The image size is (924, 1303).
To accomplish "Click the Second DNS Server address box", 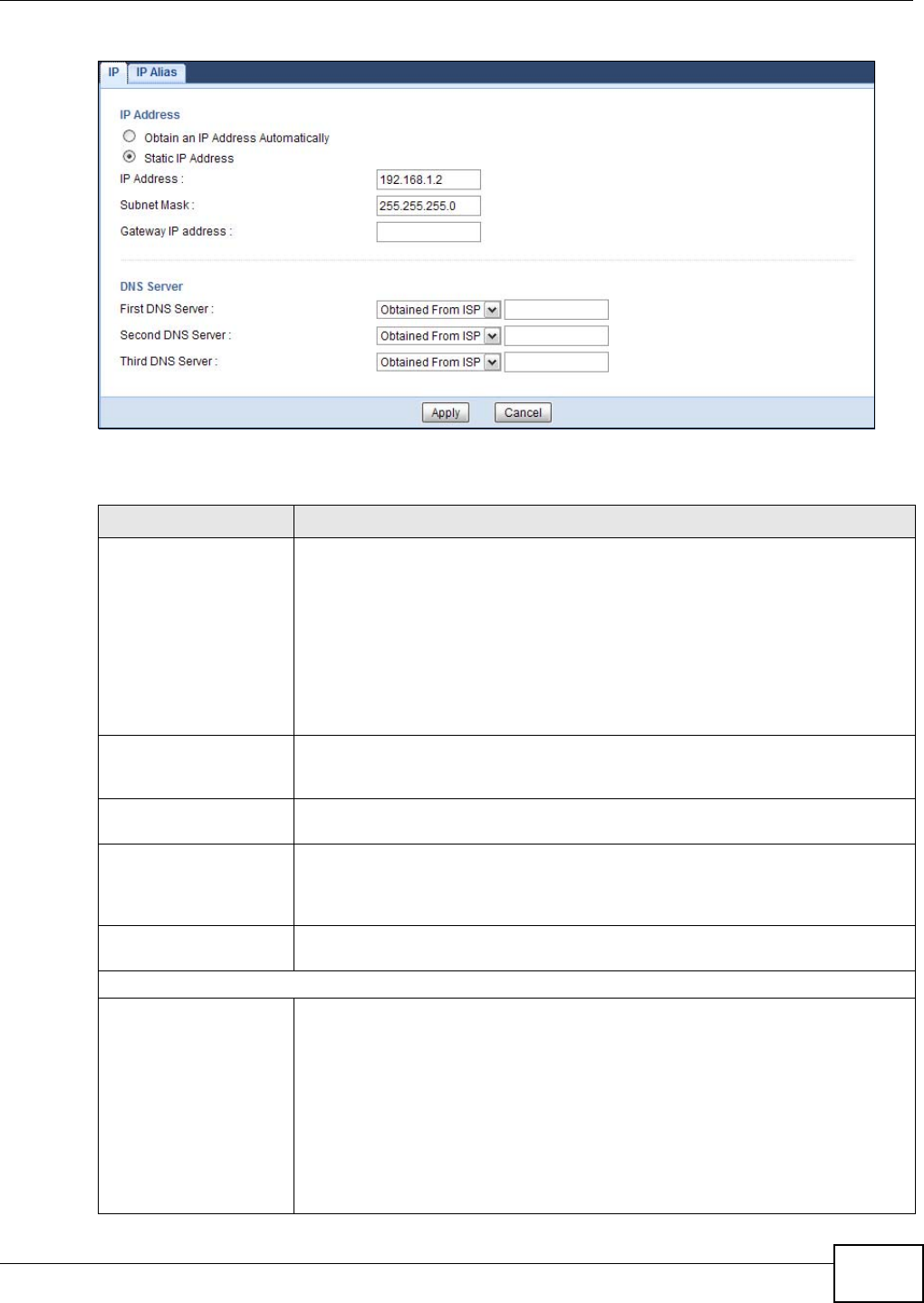I will [556, 336].
